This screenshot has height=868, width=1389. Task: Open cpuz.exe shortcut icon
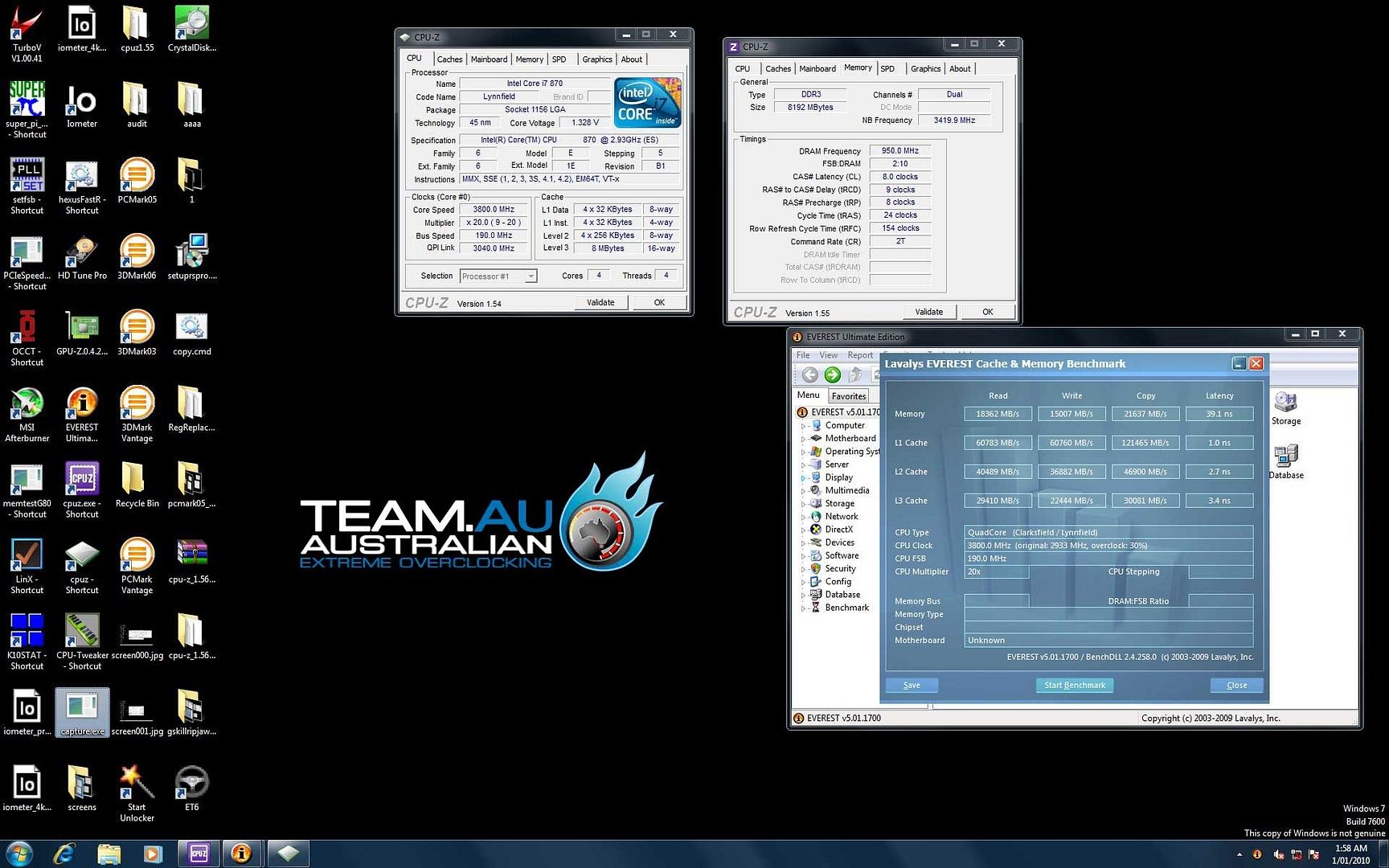pyautogui.click(x=82, y=490)
